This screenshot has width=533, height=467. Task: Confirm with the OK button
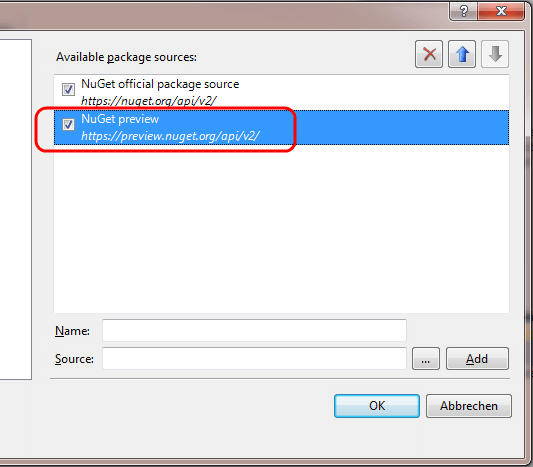(x=377, y=406)
